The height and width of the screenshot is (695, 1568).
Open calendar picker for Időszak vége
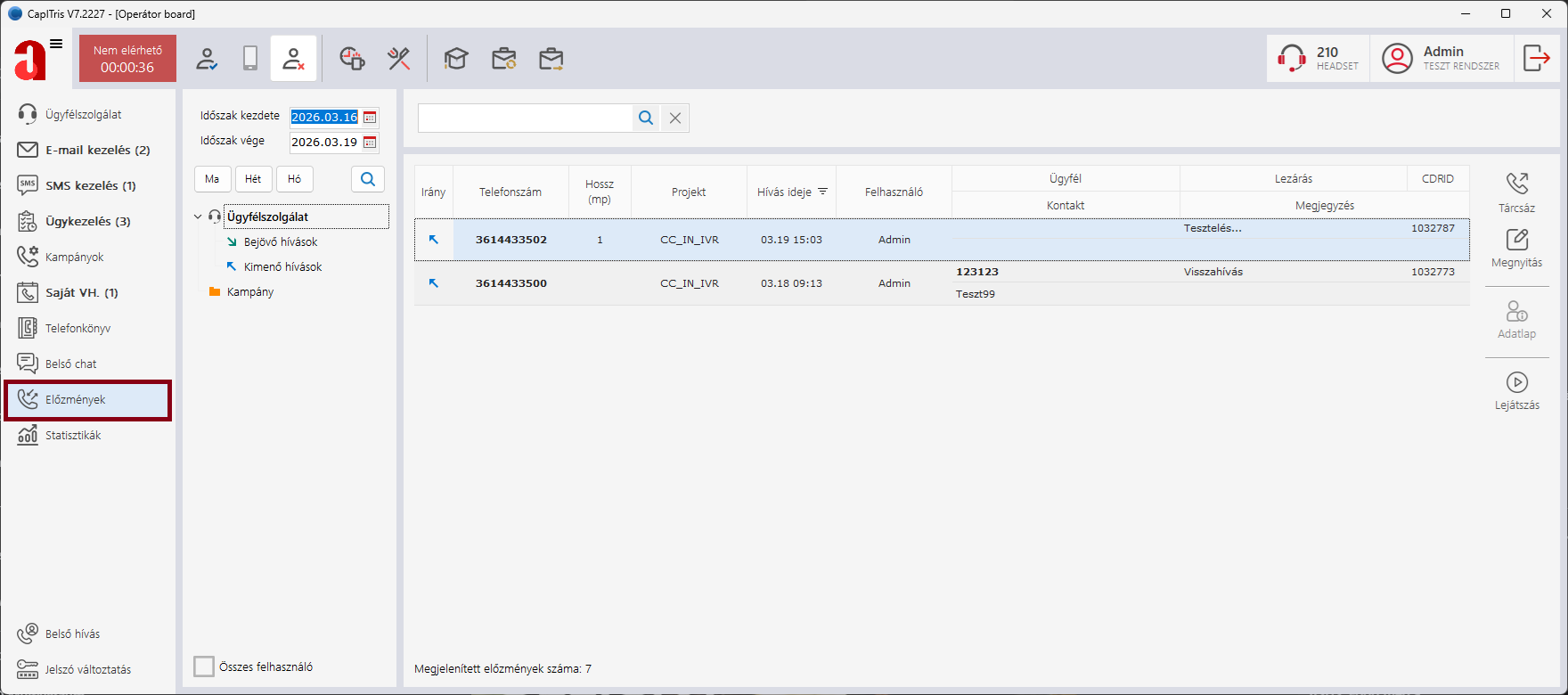click(370, 143)
